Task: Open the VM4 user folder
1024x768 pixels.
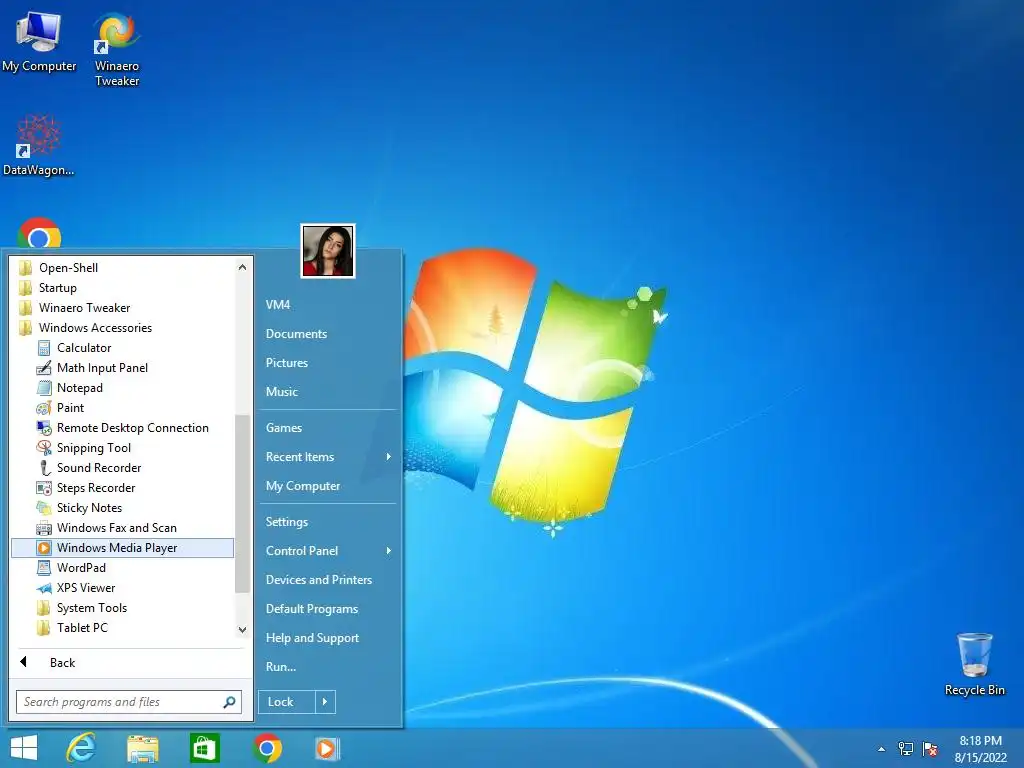Action: point(328,304)
